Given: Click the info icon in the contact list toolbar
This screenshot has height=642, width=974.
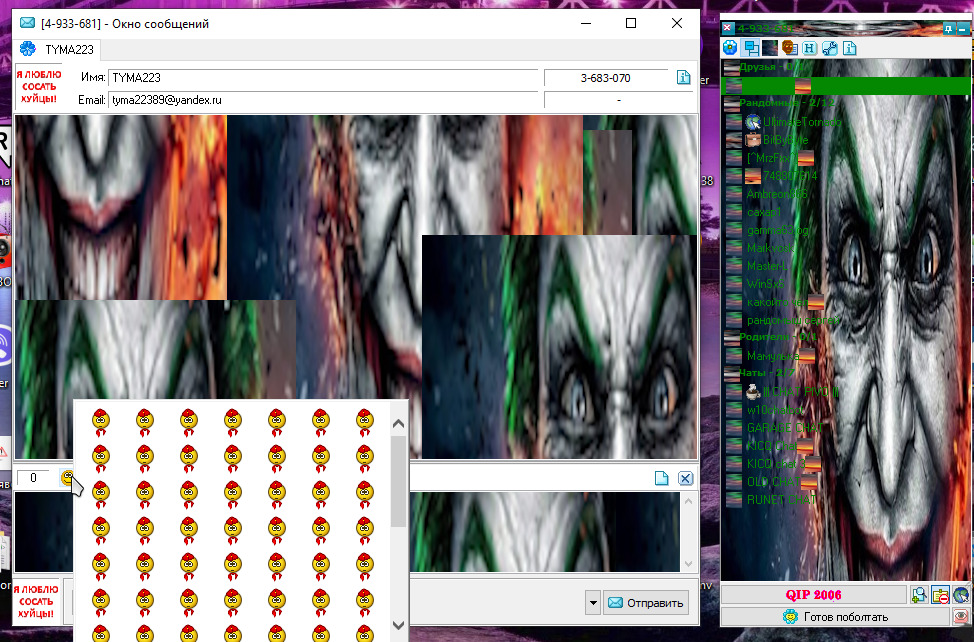Looking at the screenshot, I should [850, 47].
